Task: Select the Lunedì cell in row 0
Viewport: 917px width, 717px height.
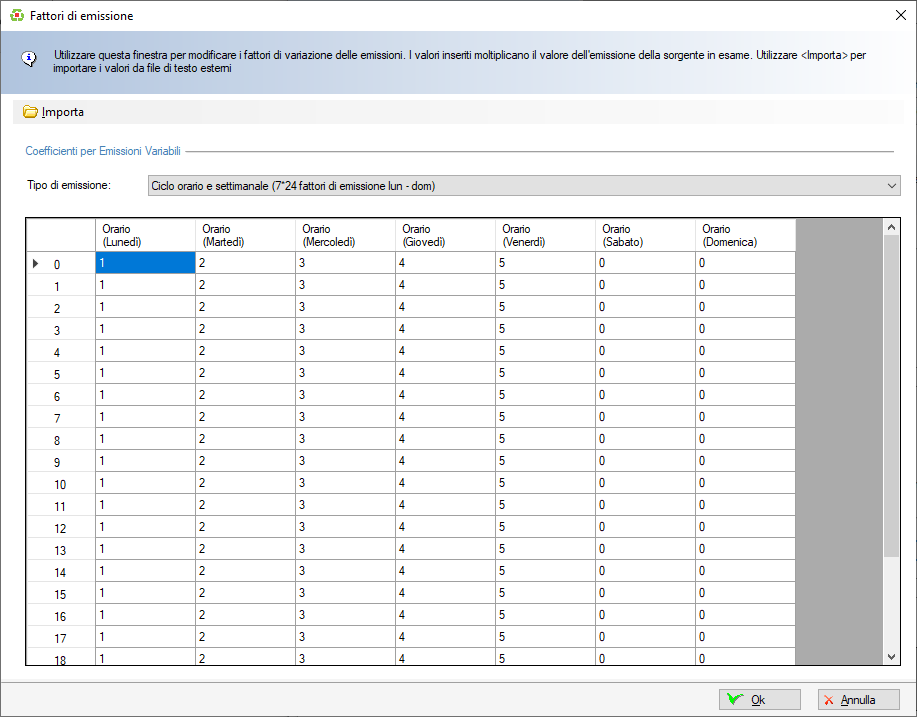Action: [144, 263]
